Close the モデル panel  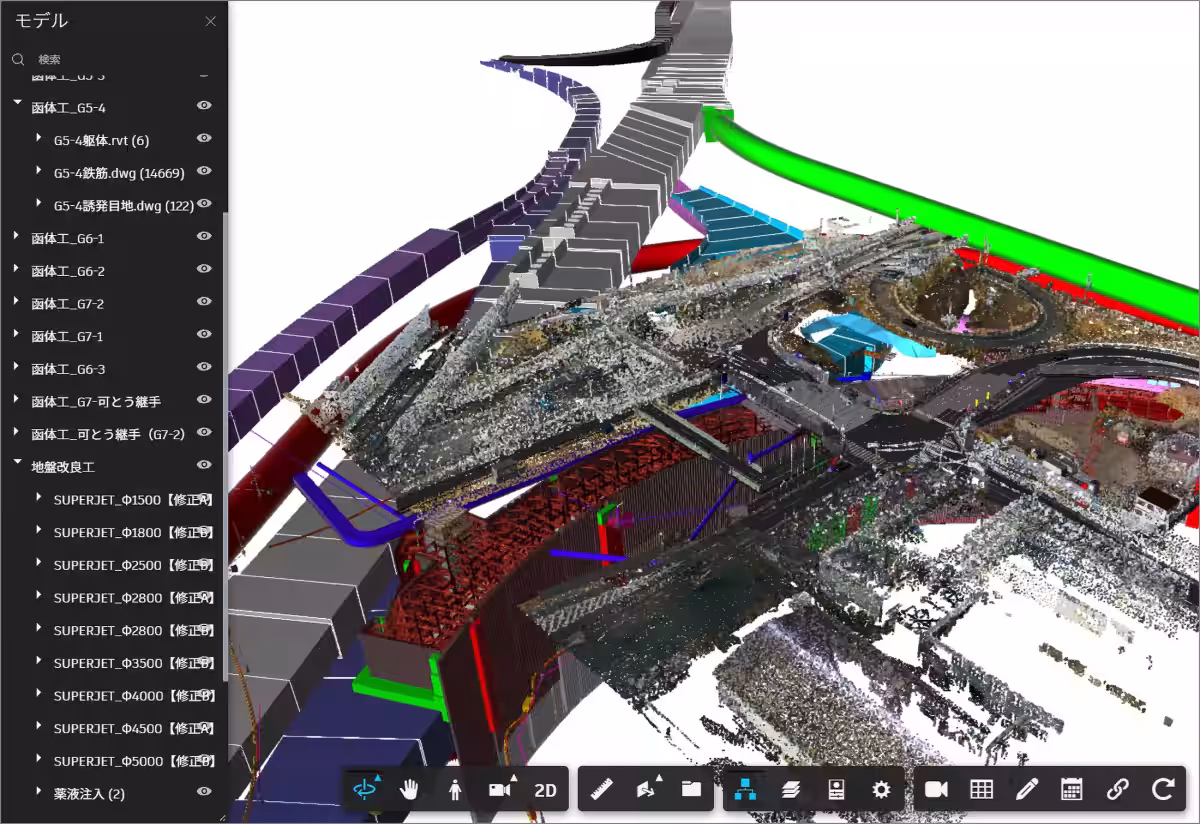(x=210, y=21)
